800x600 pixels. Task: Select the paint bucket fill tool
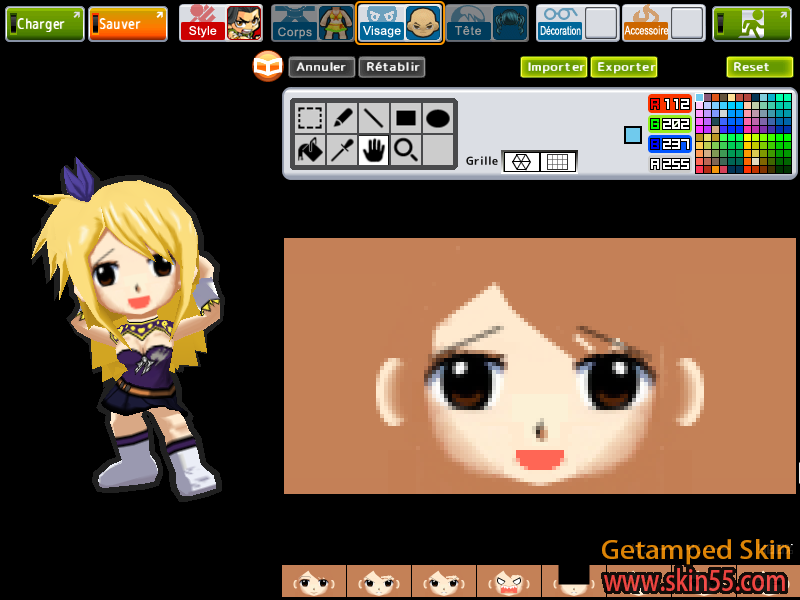pyautogui.click(x=310, y=150)
